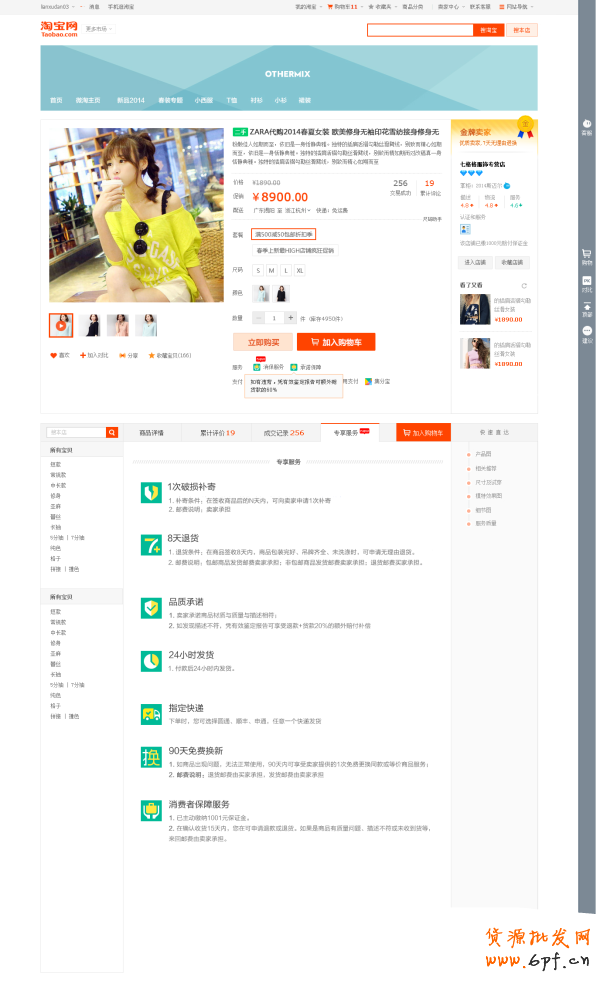The width and height of the screenshot is (600, 982).
Task: Expand the 我的淘宝 dropdown
Action: coord(309,7)
